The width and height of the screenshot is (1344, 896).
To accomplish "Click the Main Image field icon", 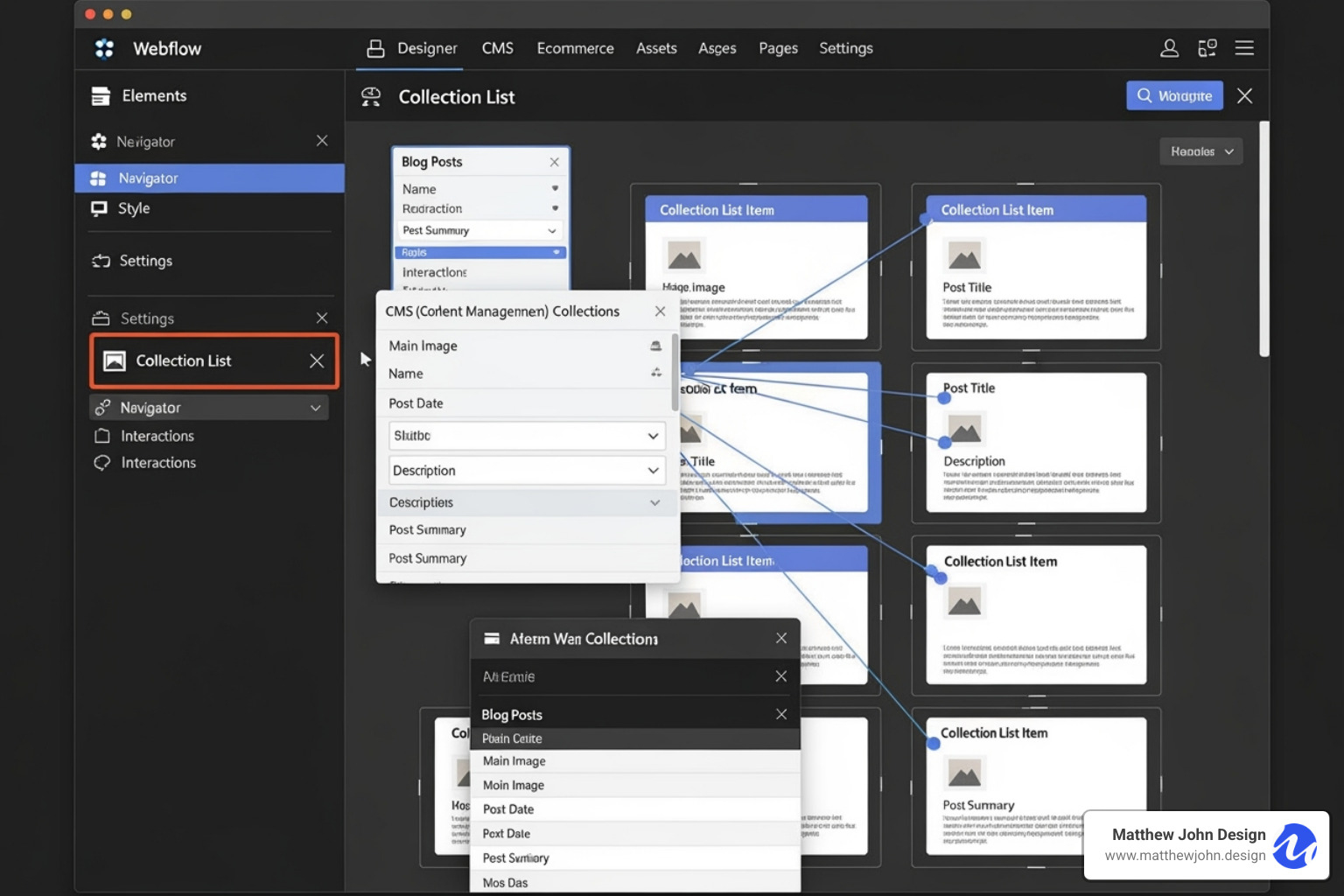I will (655, 346).
